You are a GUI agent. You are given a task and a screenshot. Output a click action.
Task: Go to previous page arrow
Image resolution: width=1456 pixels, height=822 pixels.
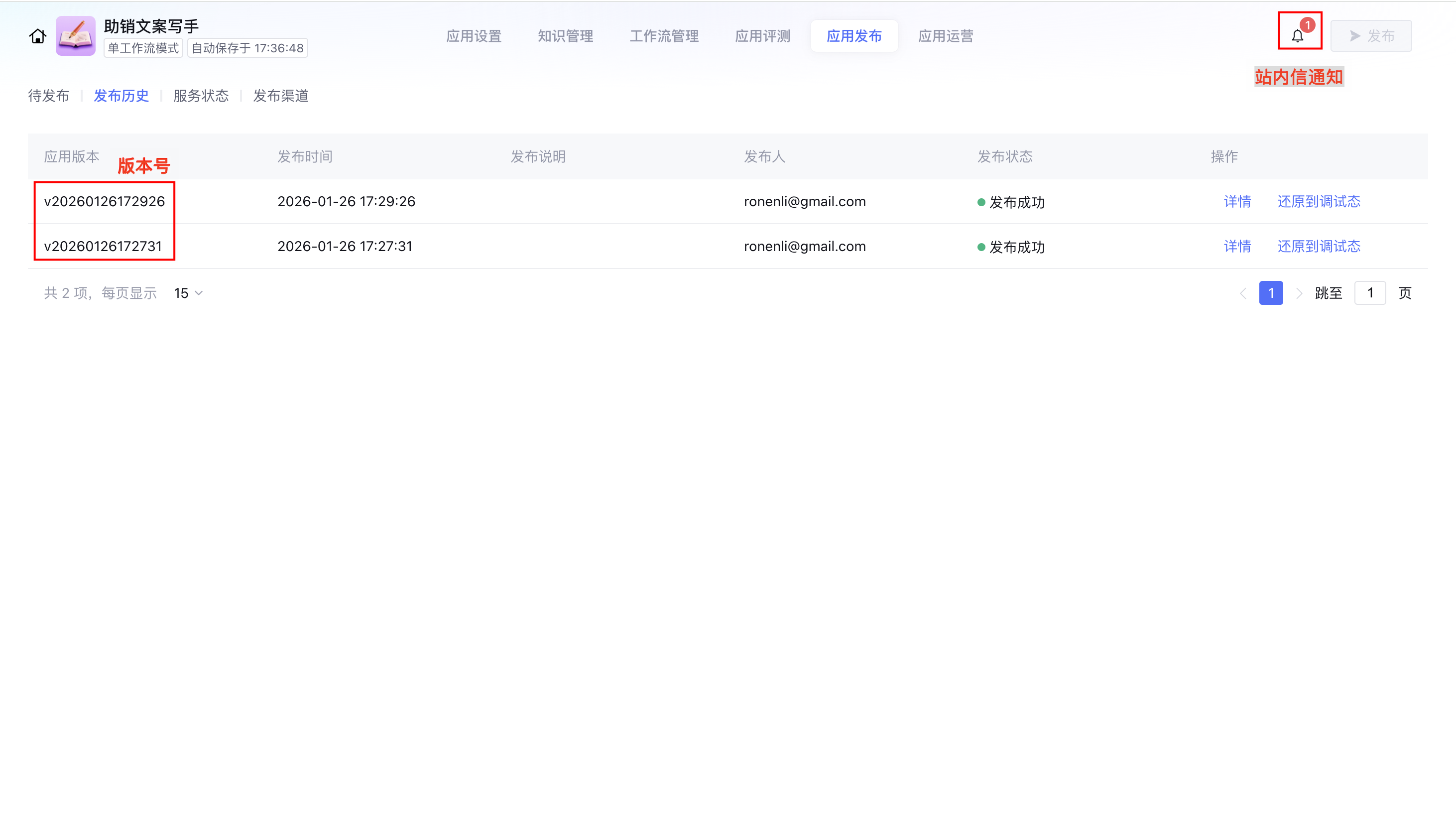[1243, 293]
